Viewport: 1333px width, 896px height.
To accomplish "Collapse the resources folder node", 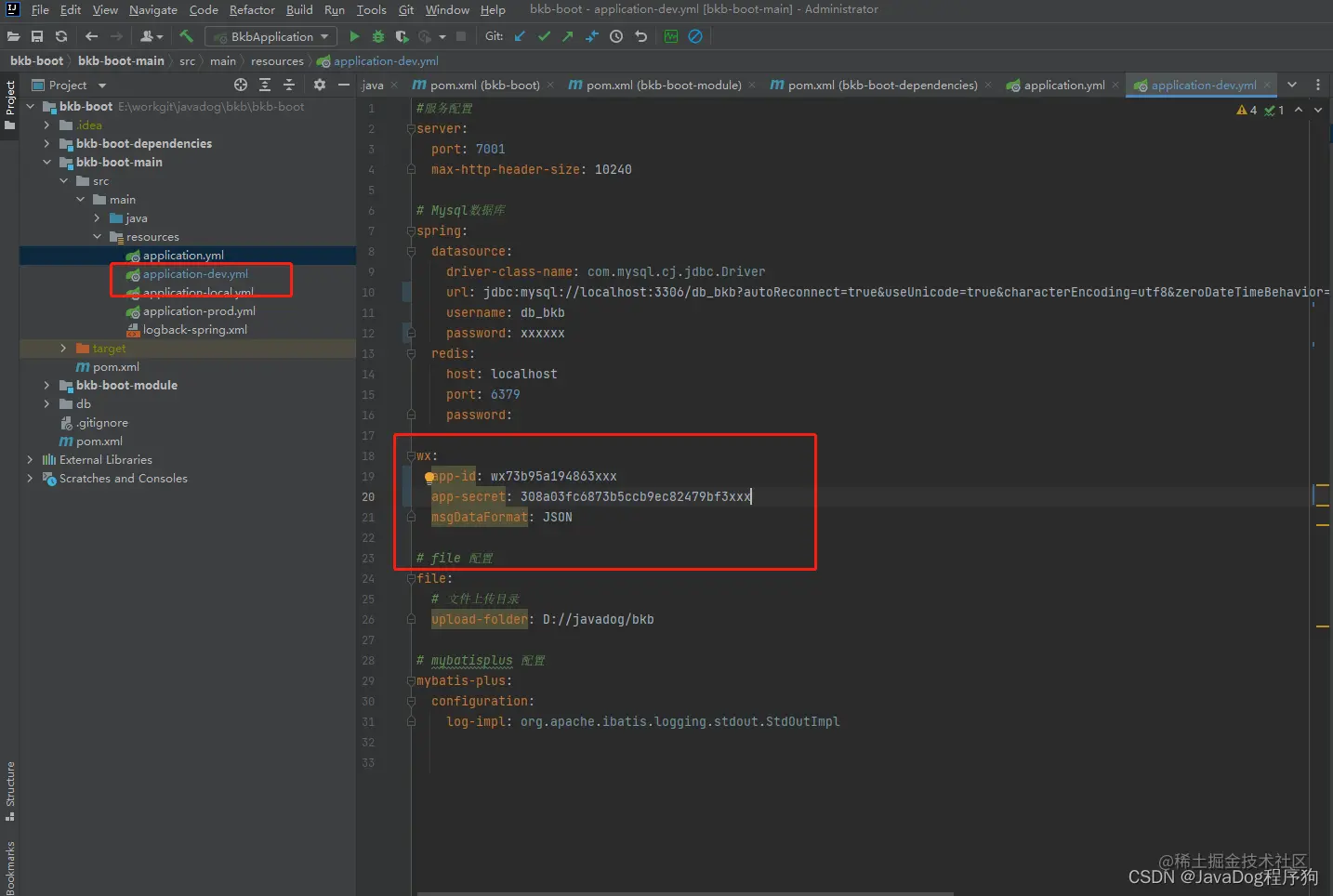I will click(x=97, y=236).
